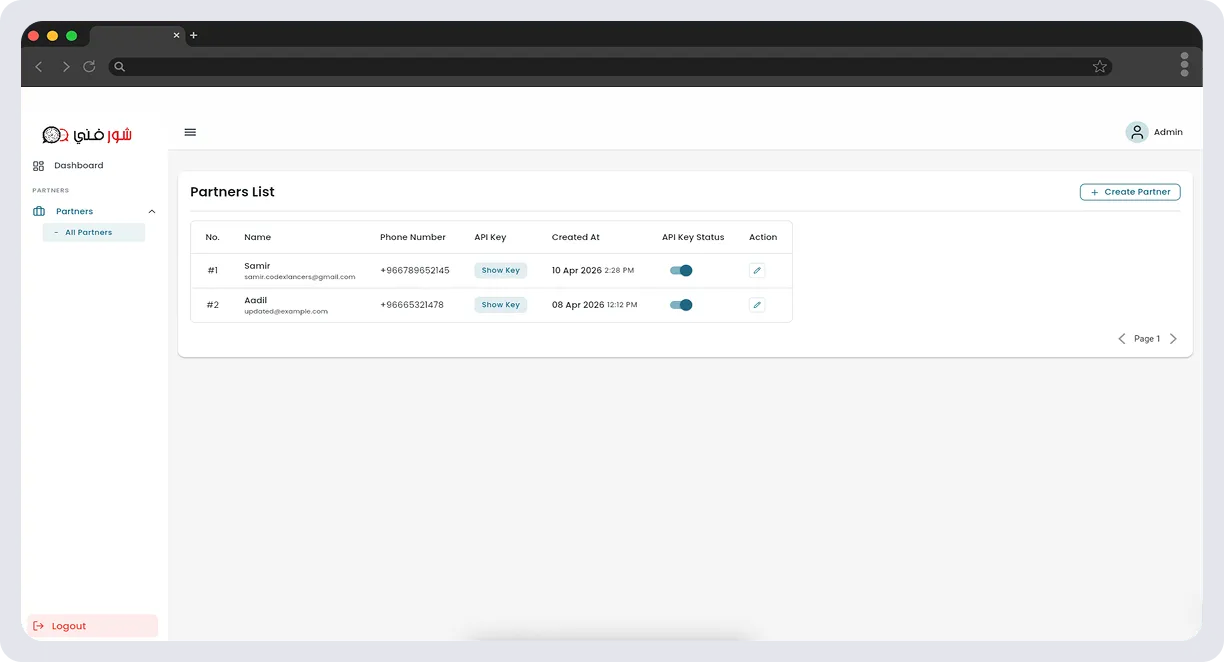This screenshot has width=1224, height=662.
Task: Click the browser address bar
Action: point(610,67)
